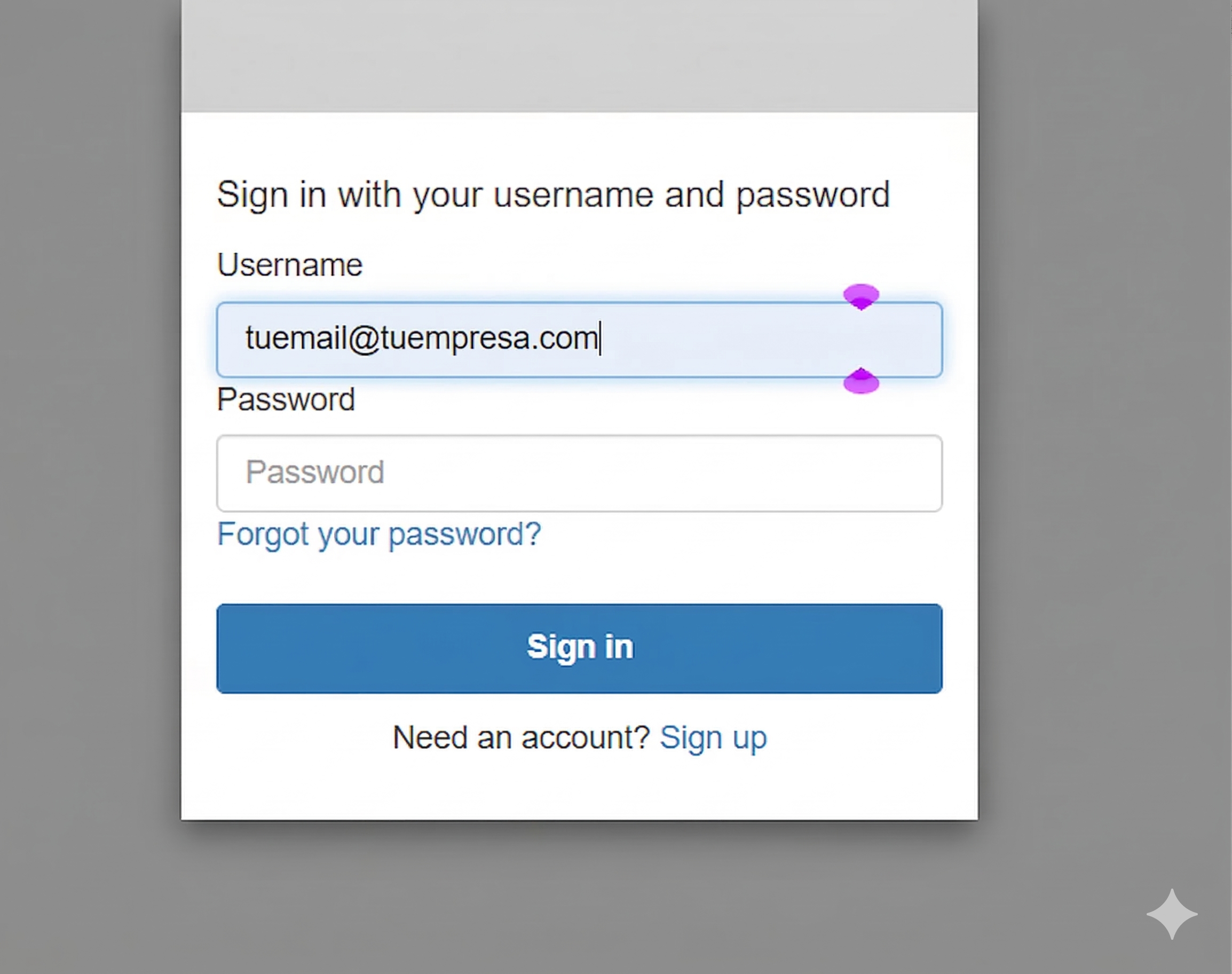Click the typed tuemail@tuempresa.com text
Viewport: 1232px width, 974px height.
(x=421, y=338)
